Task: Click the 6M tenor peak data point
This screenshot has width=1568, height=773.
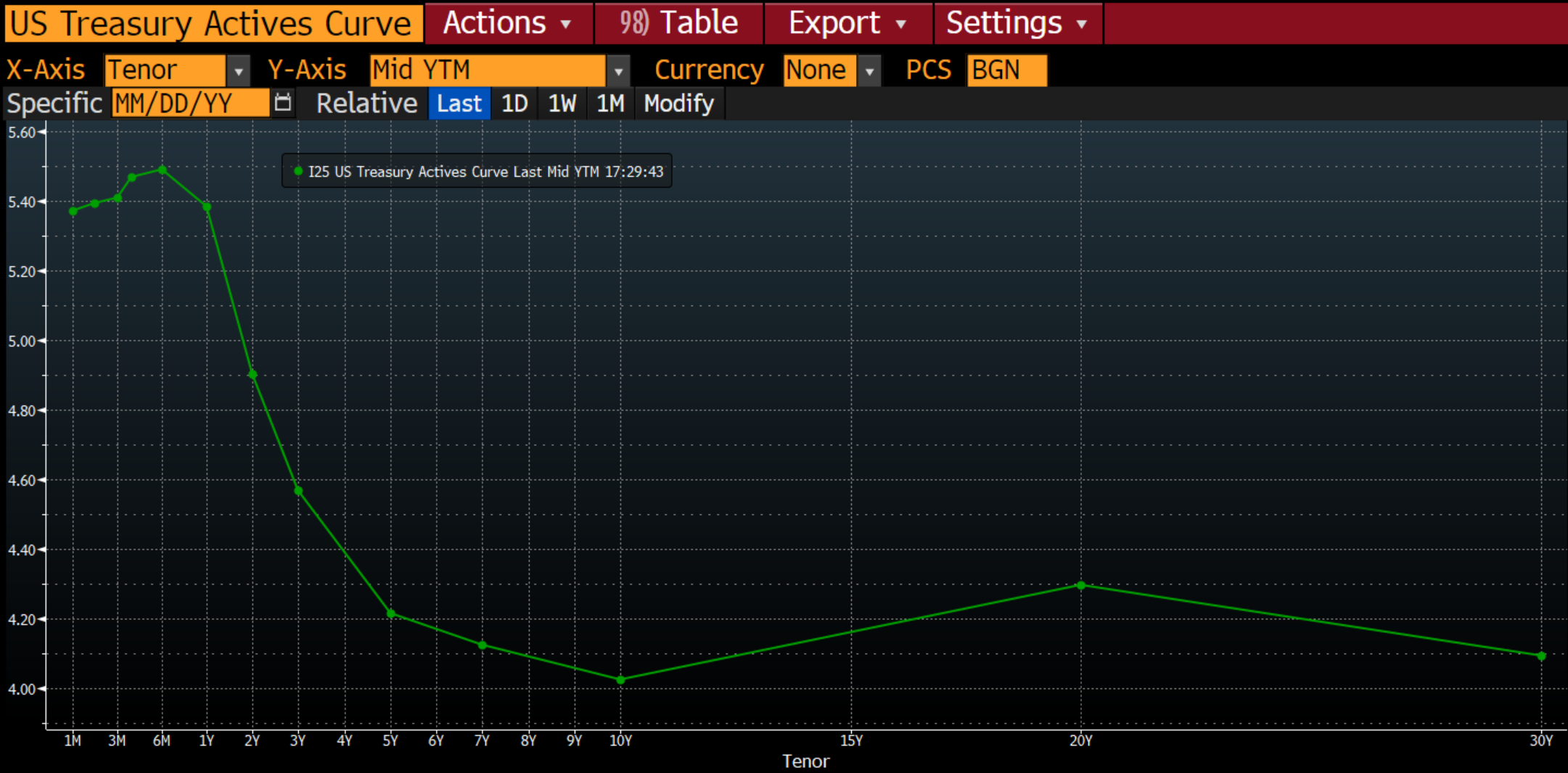Action: pyautogui.click(x=163, y=170)
